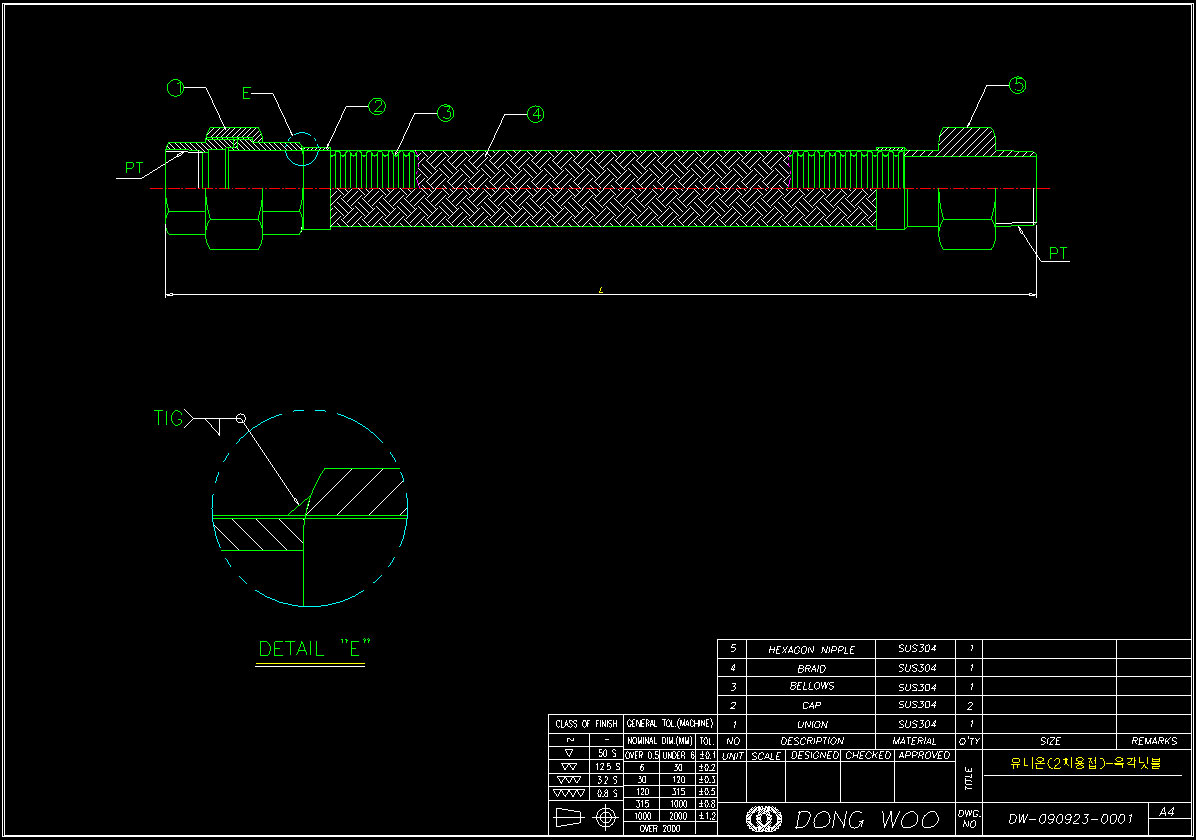Select the blue dashed detail circle in DETAIL E
Image resolution: width=1196 pixels, height=840 pixels.
point(310,509)
